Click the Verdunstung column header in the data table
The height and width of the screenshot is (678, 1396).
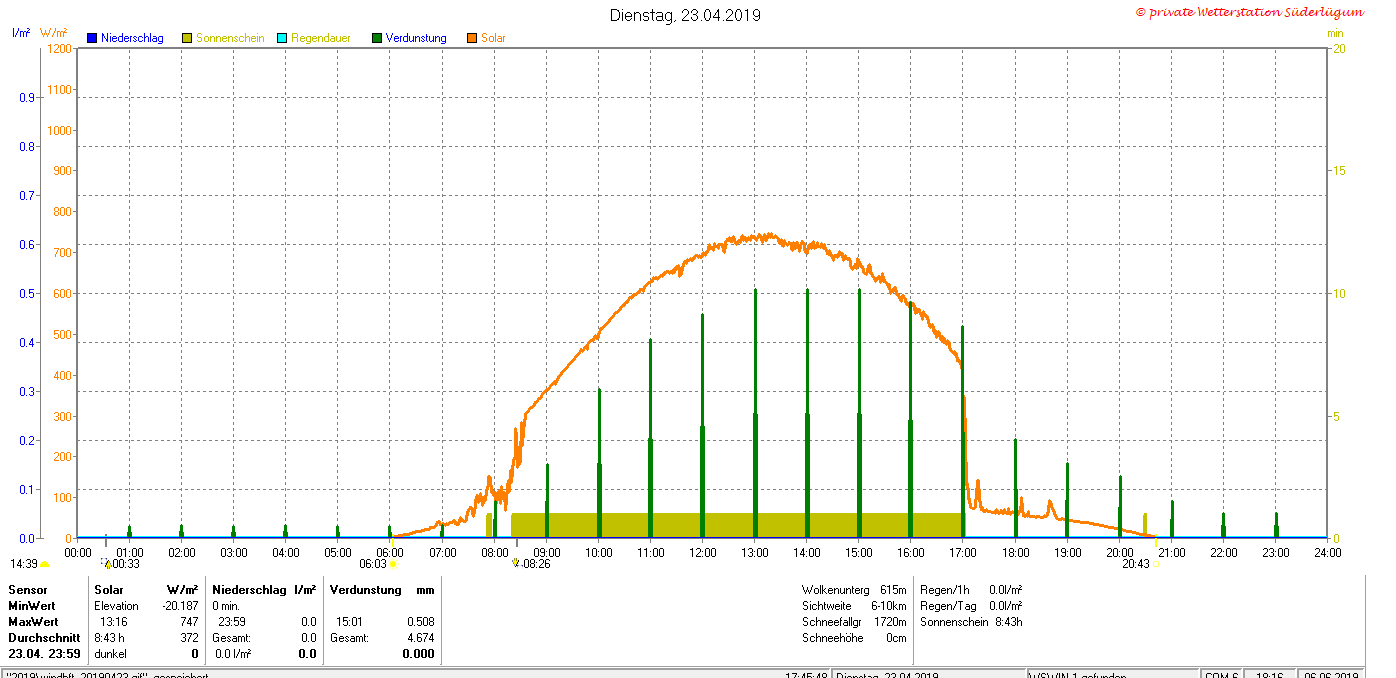coord(366,590)
